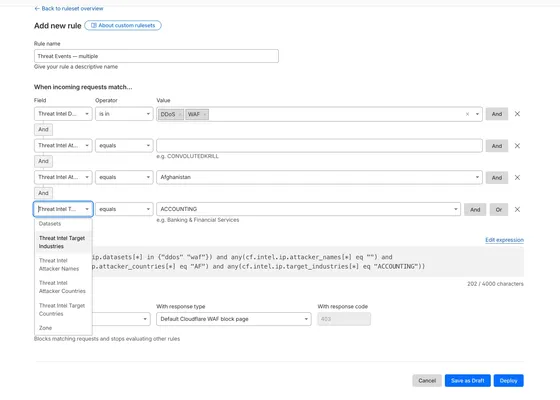Open the Edit expression link
This screenshot has height=400, width=560.
pos(504,240)
